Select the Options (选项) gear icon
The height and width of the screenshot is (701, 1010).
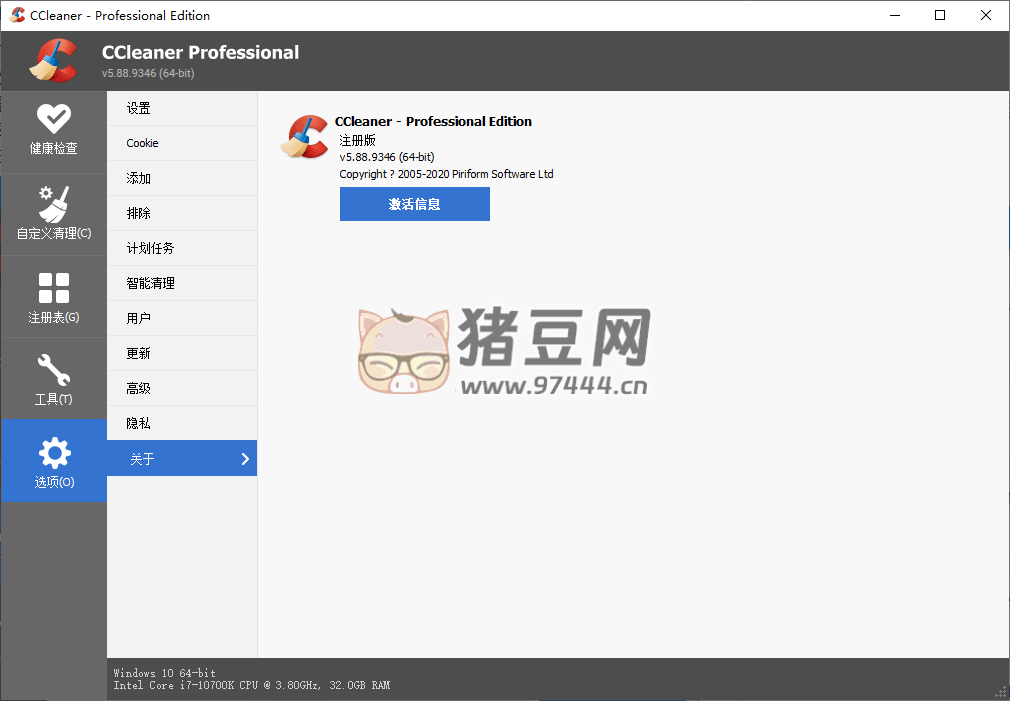[x=53, y=454]
